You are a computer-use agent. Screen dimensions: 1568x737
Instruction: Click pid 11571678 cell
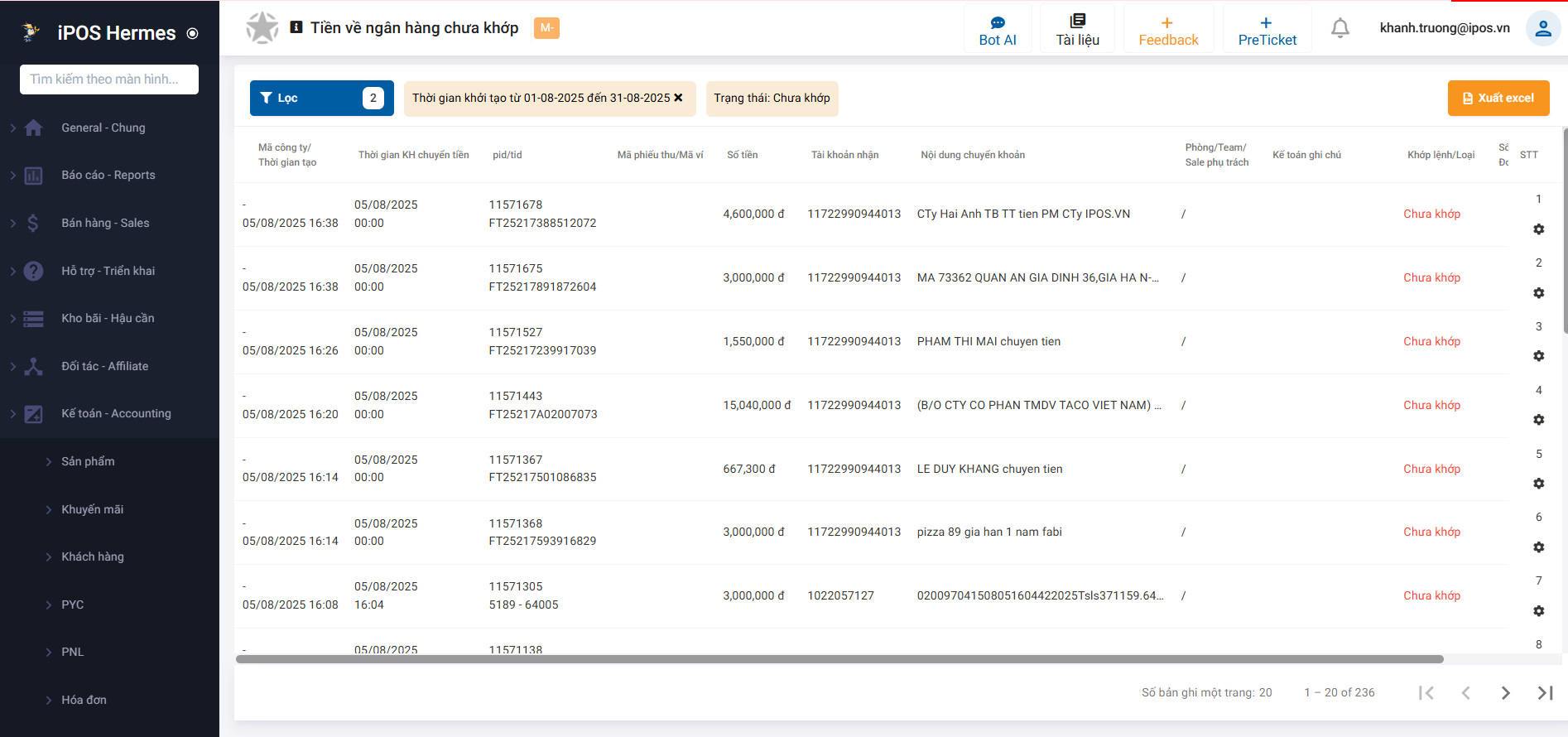516,205
